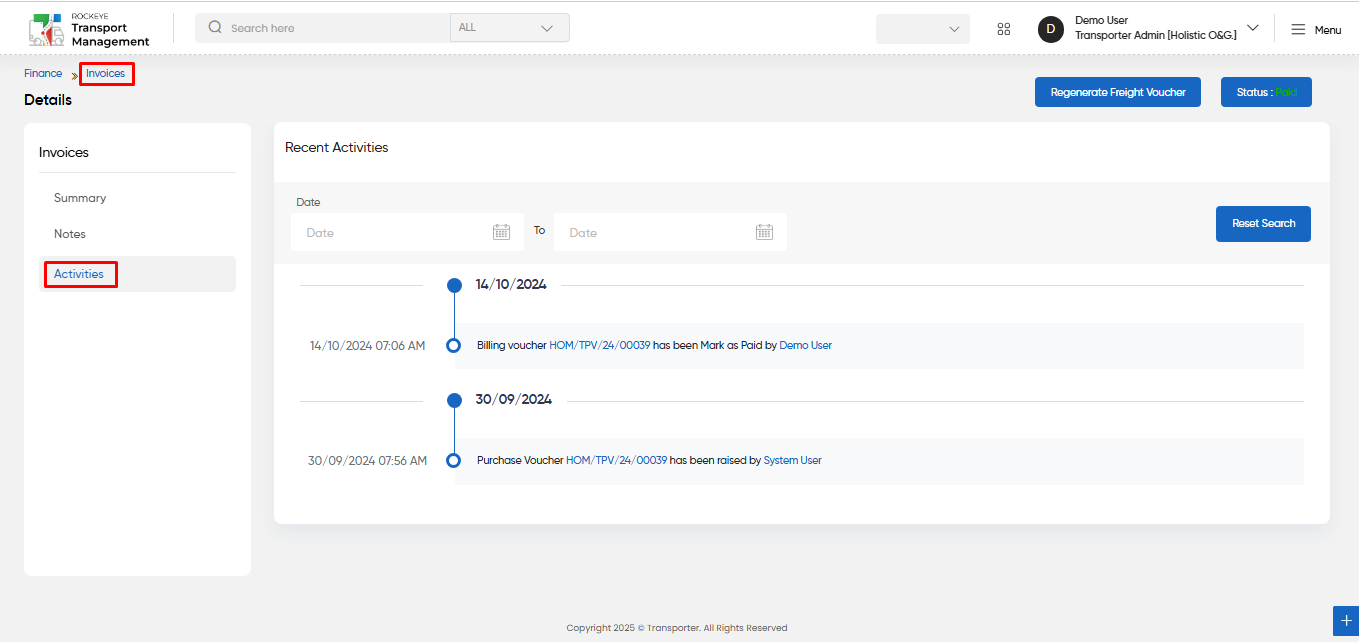The height and width of the screenshot is (642, 1359).
Task: Open the calendar icon for start Date
Action: click(501, 232)
